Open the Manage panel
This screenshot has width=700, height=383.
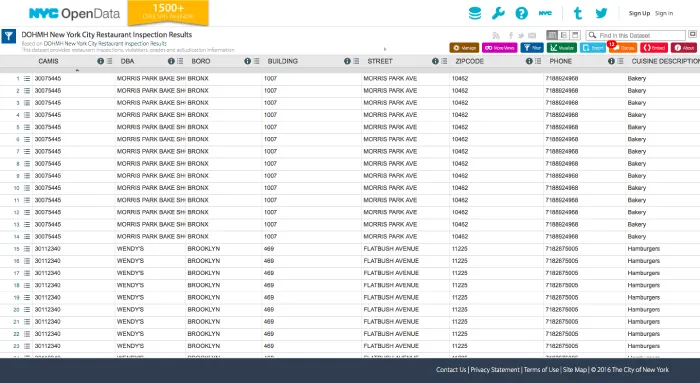tap(464, 48)
